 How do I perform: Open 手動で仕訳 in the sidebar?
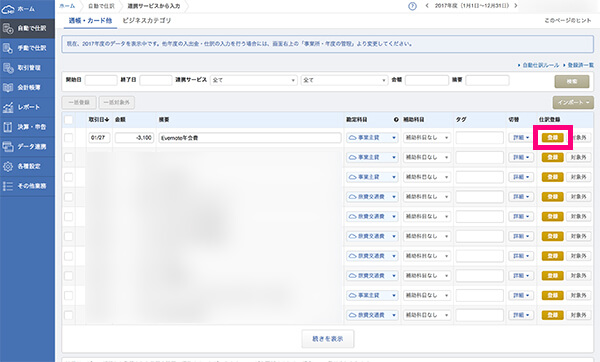tap(27, 48)
